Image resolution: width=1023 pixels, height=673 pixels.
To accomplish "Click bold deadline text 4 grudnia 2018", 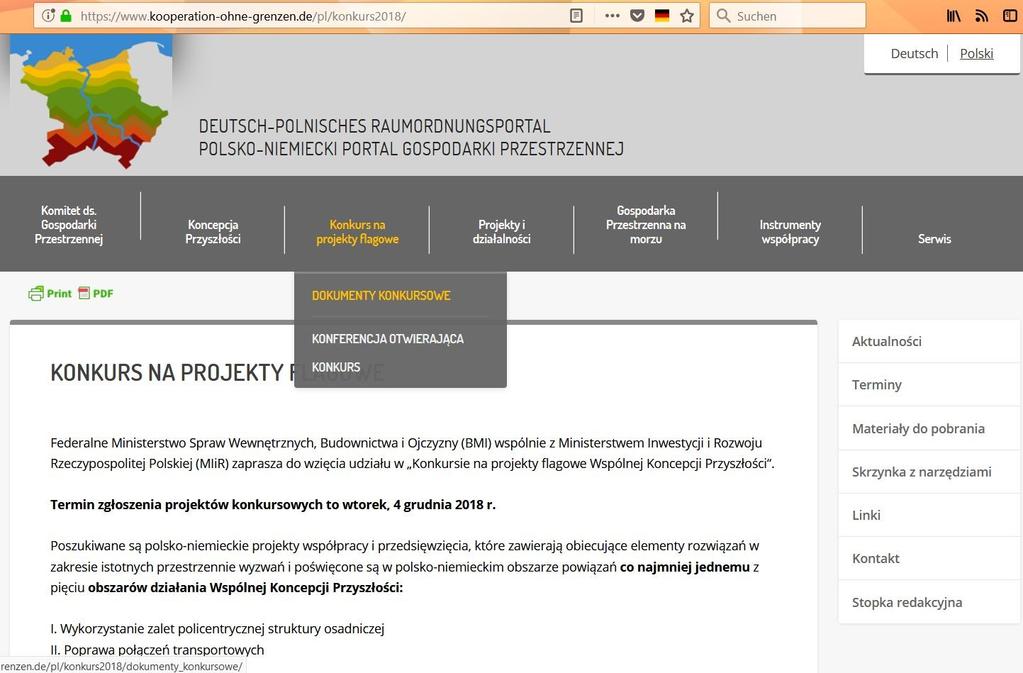I will (x=273, y=504).
